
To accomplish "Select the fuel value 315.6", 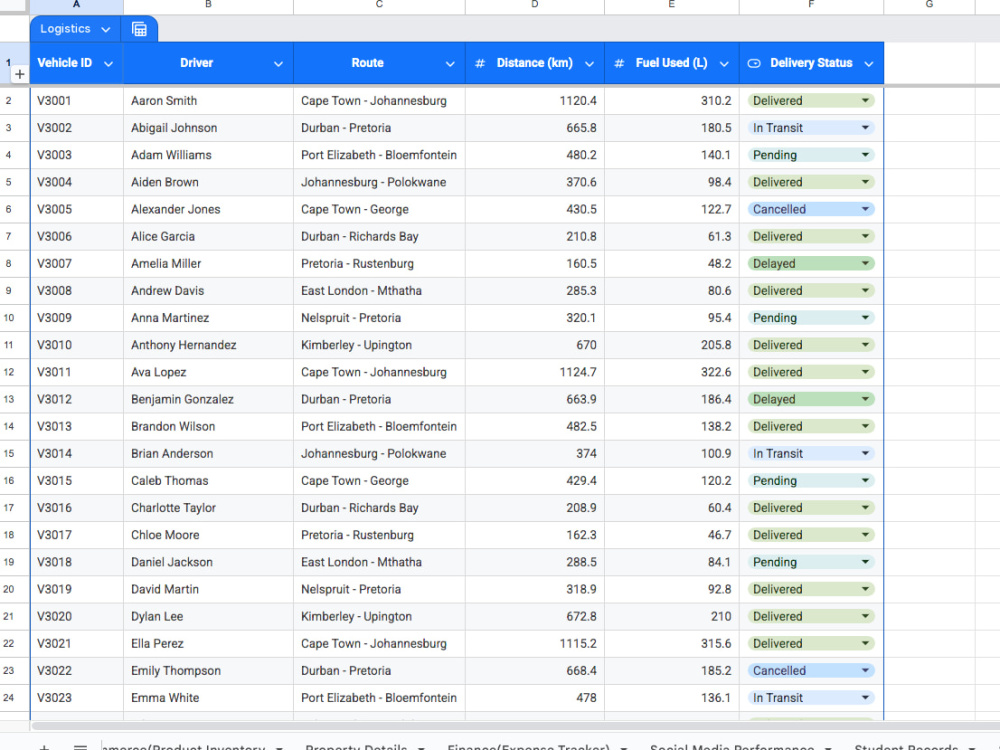I will tap(672, 643).
